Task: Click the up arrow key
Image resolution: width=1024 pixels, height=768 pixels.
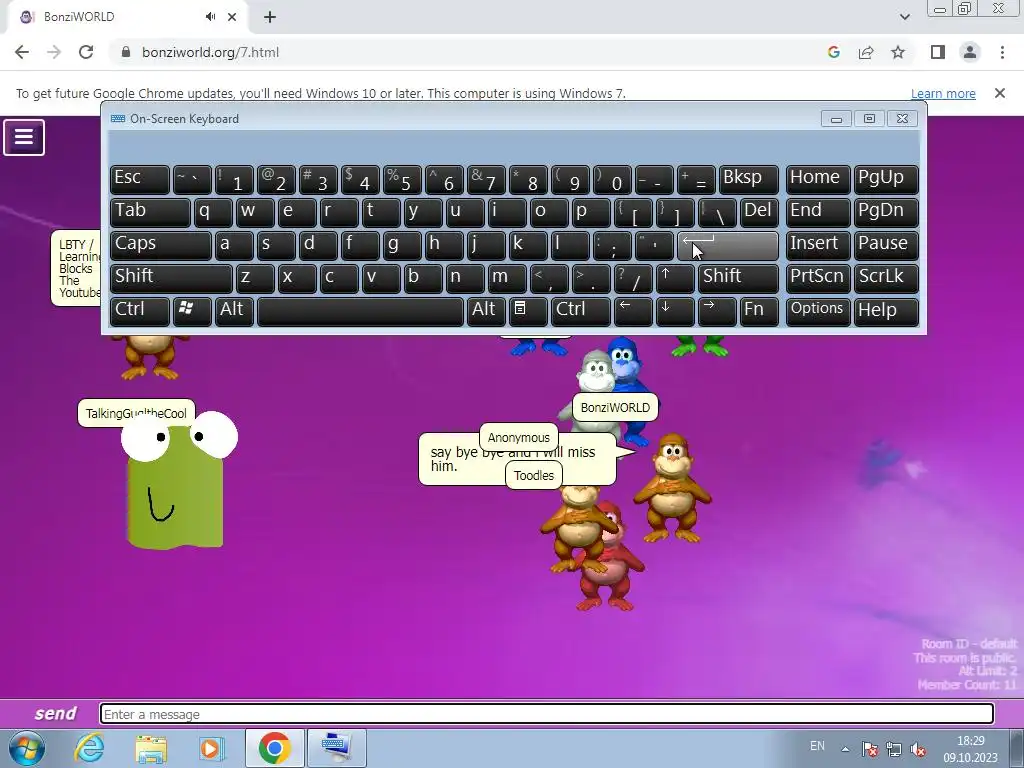Action: pyautogui.click(x=675, y=278)
